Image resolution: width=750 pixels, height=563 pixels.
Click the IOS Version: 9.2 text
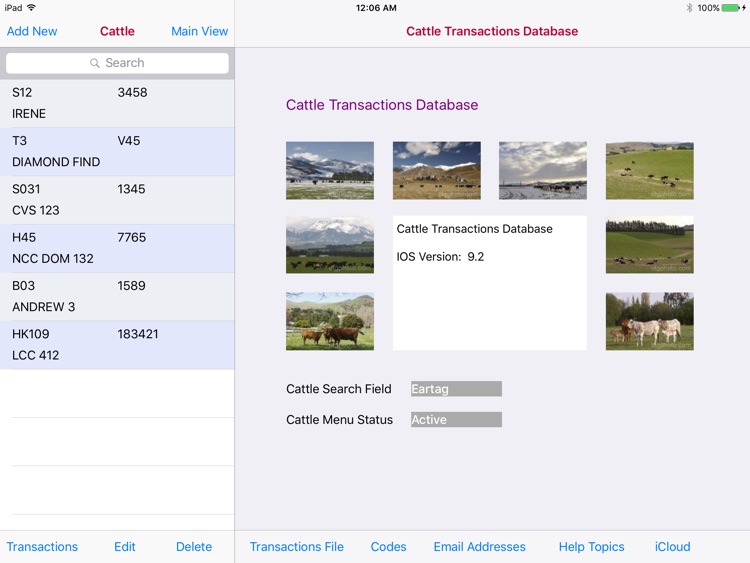(x=440, y=257)
